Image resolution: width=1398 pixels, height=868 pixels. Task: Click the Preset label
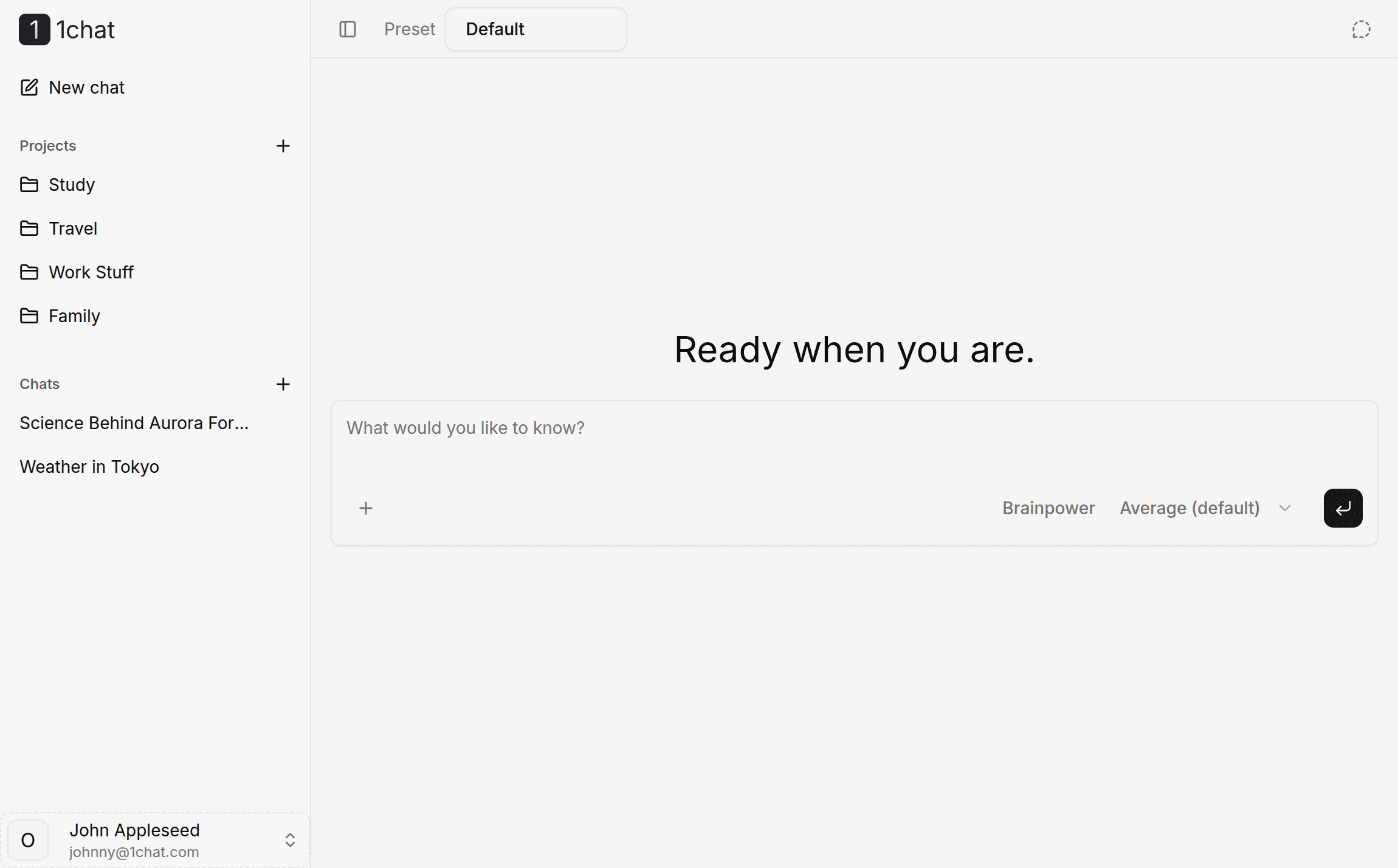[x=410, y=29]
